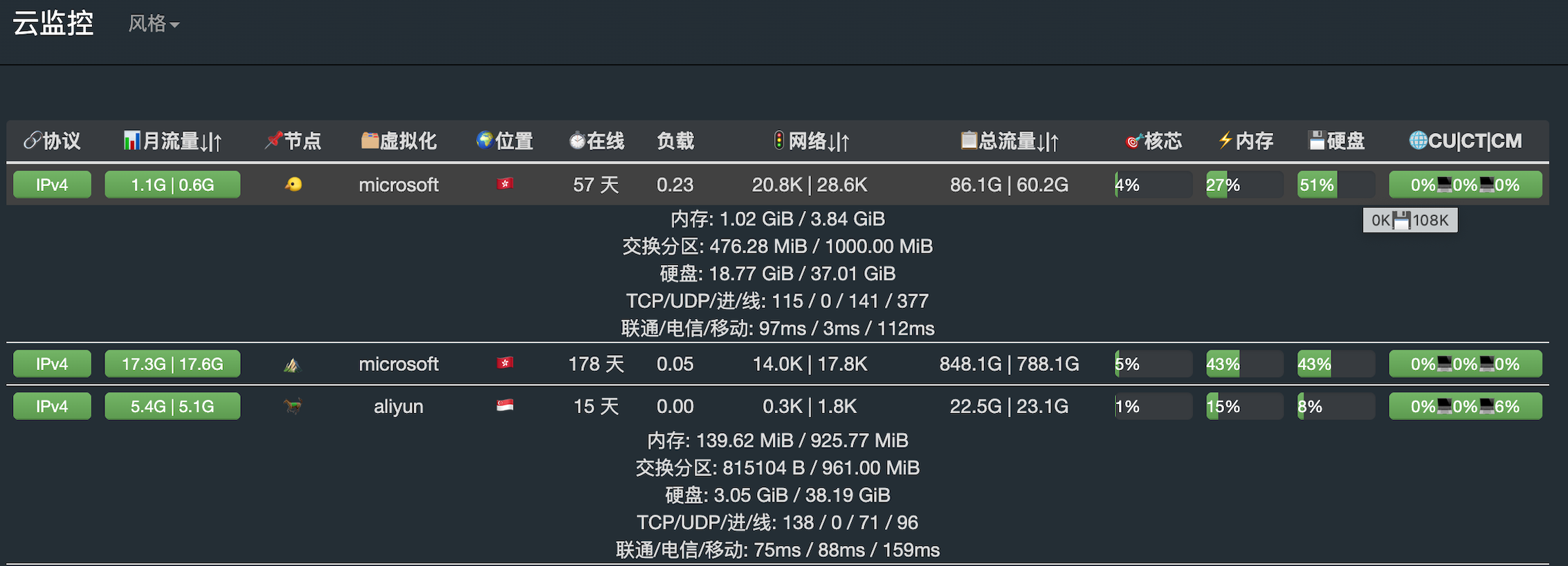Sort the 总流量 column with its arrows
The image size is (1568, 566).
tap(1050, 140)
